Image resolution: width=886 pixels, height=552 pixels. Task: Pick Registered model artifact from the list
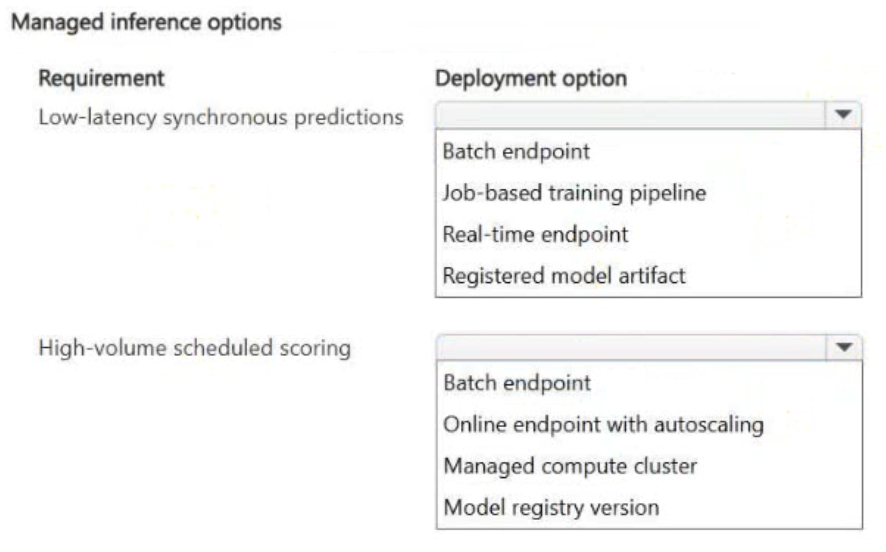(564, 276)
